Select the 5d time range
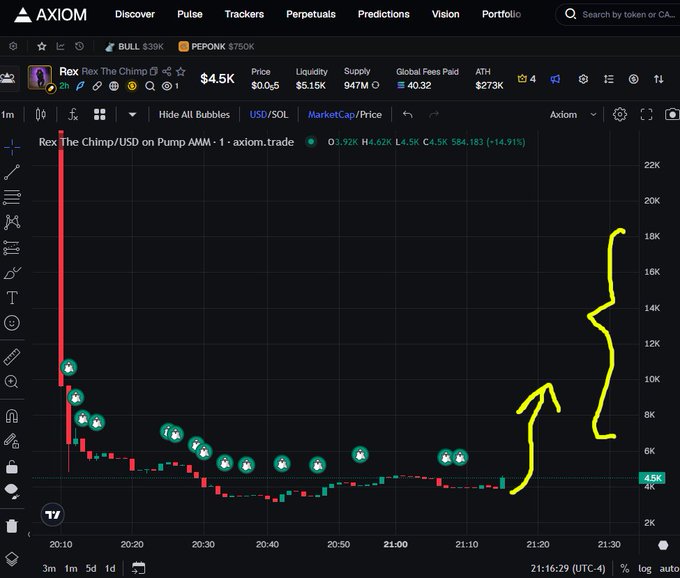This screenshot has height=578, width=680. click(91, 568)
